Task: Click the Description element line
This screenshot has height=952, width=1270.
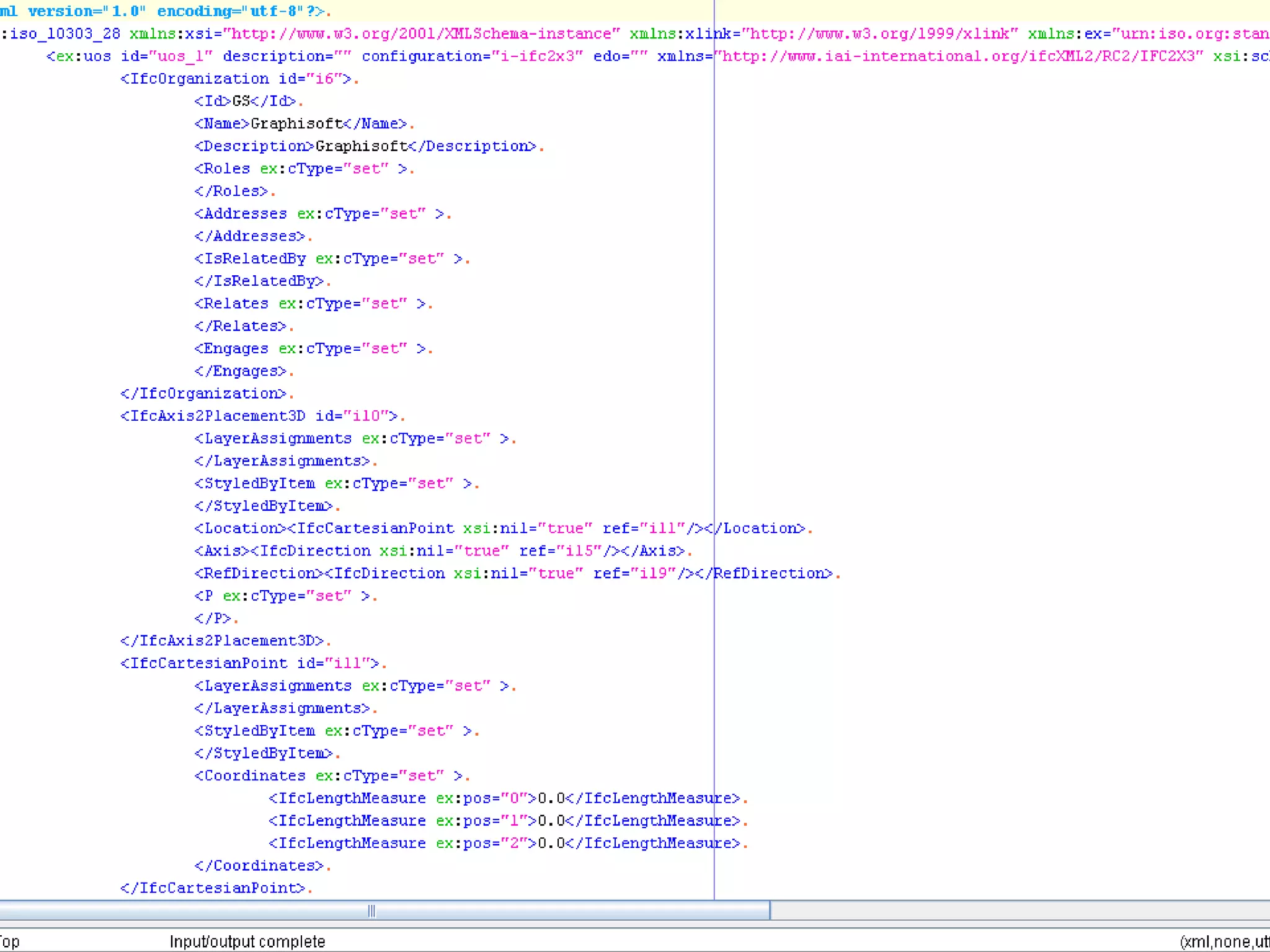Action: tap(365, 146)
